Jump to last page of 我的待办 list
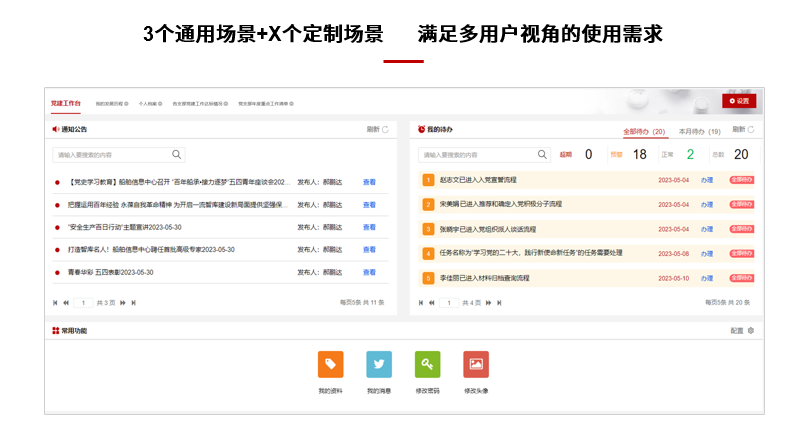This screenshot has height=436, width=799. point(499,302)
